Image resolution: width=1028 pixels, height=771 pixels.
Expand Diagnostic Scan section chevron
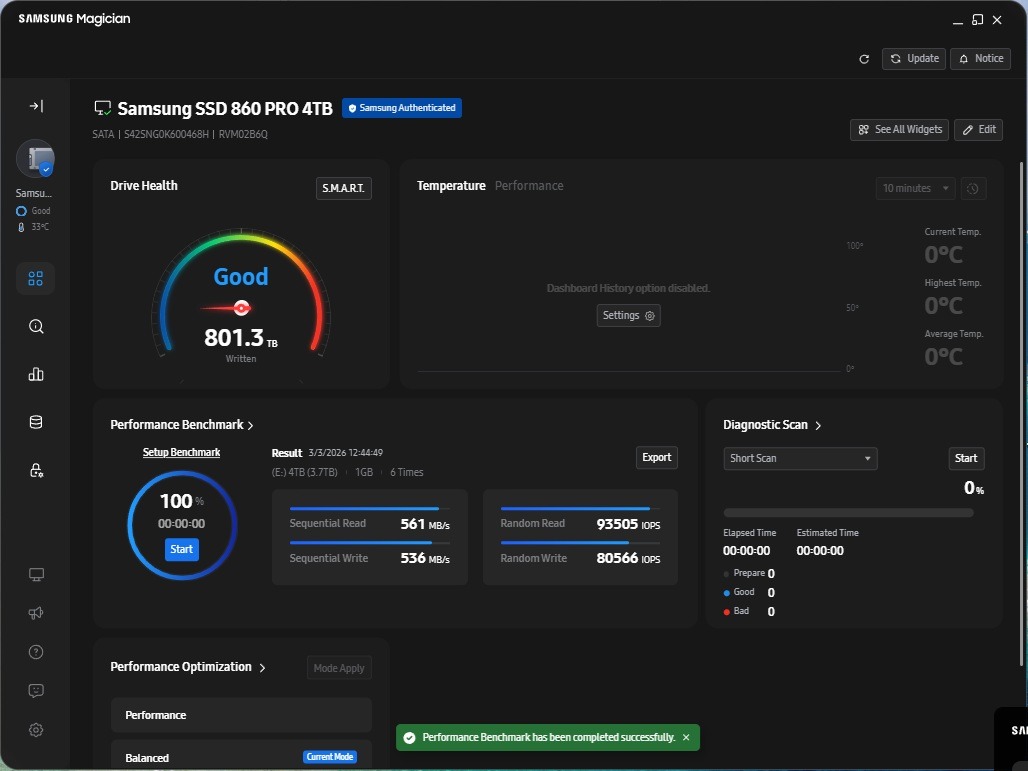point(818,425)
